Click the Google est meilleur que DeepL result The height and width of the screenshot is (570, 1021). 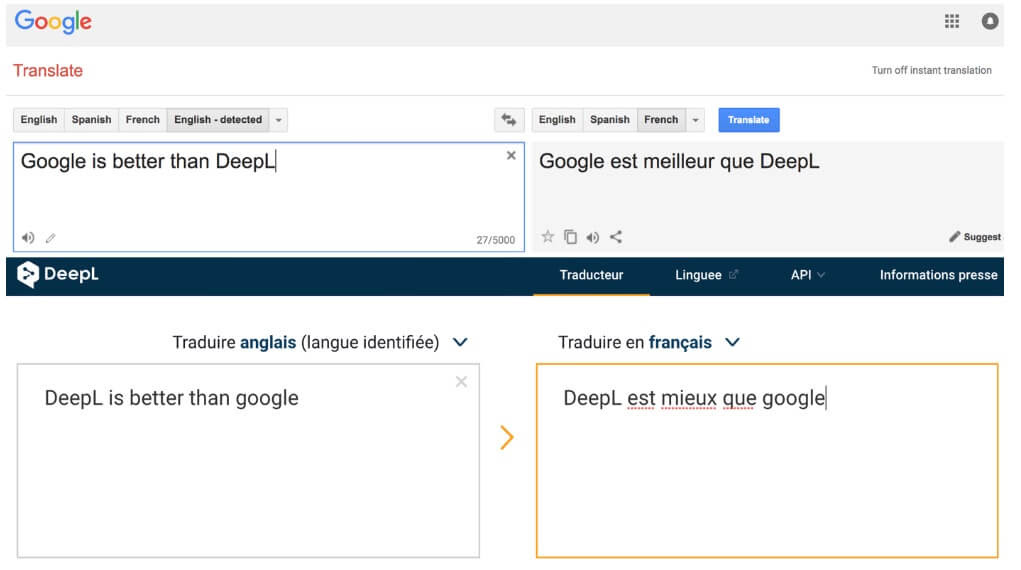(x=679, y=162)
